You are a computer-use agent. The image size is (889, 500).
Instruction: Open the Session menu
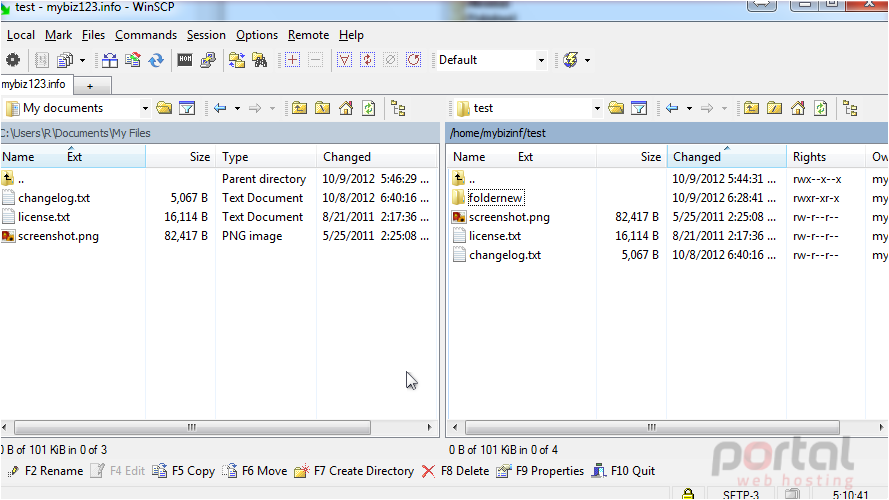coord(206,35)
